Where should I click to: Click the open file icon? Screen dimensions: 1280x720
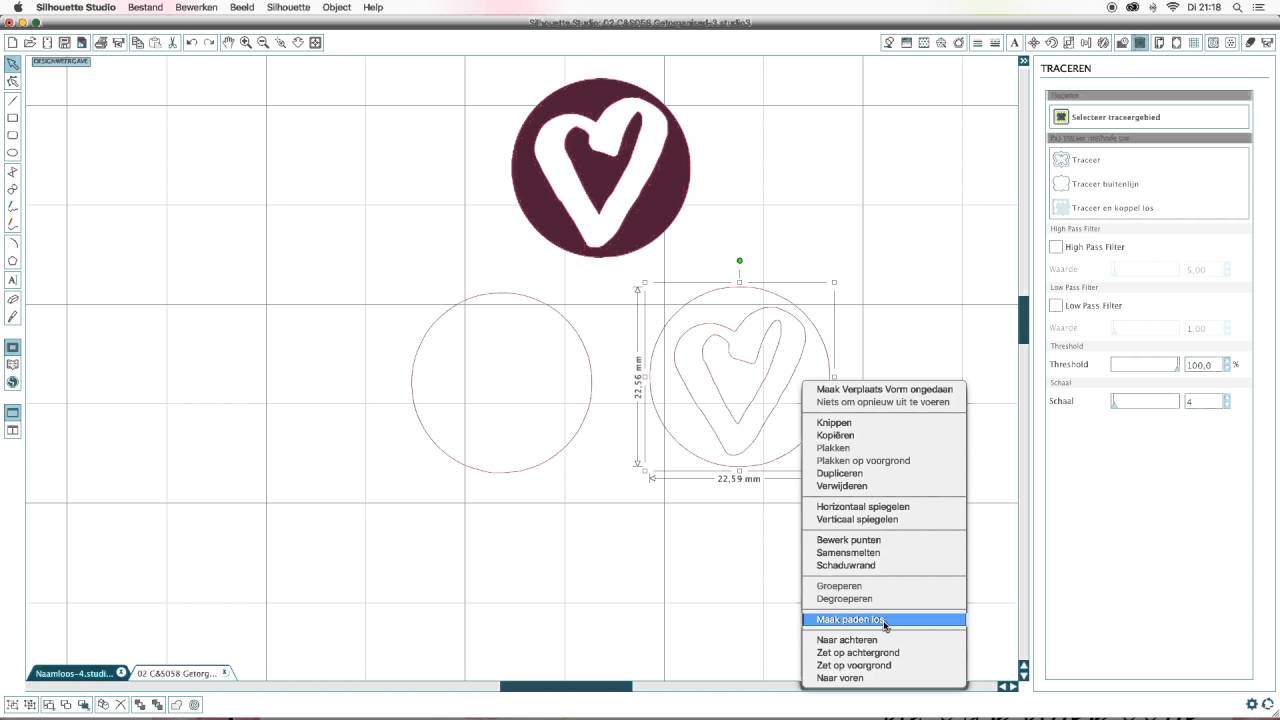click(30, 43)
